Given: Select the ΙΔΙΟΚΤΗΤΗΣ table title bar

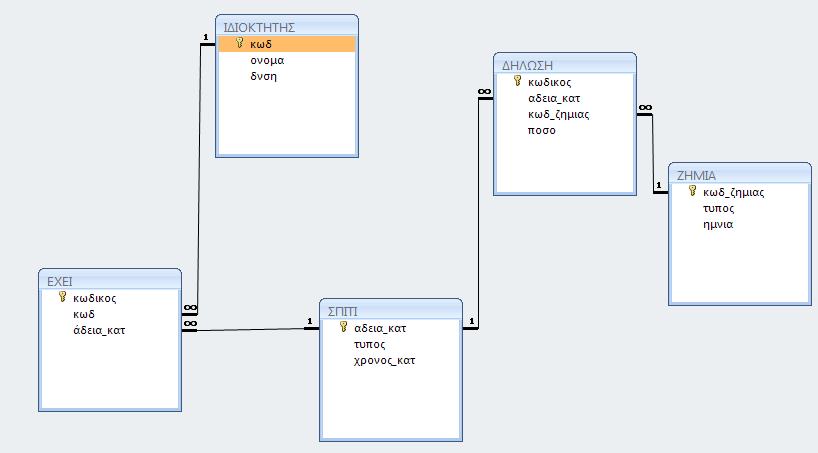Looking at the screenshot, I should 287,27.
